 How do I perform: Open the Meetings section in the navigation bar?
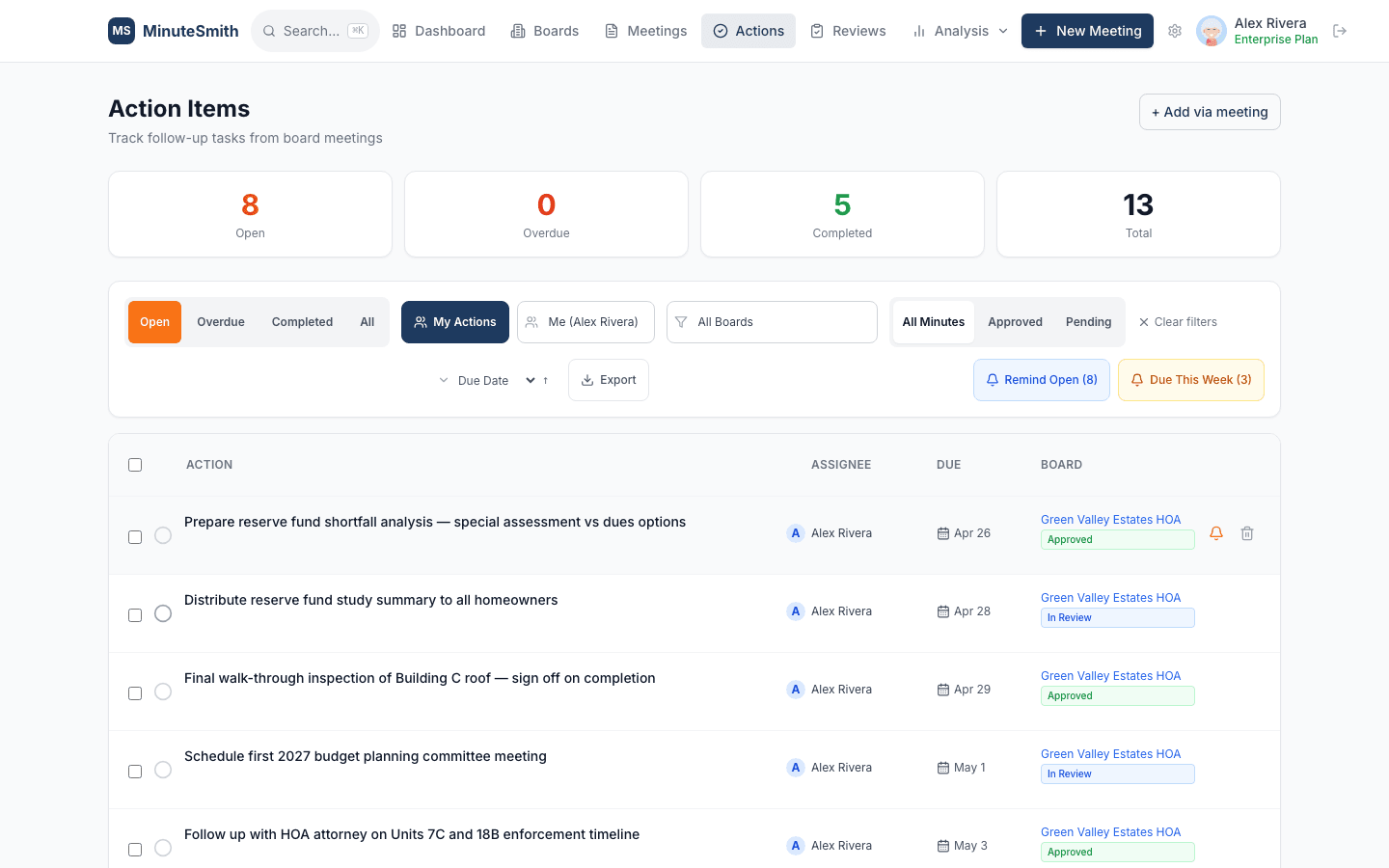click(645, 30)
